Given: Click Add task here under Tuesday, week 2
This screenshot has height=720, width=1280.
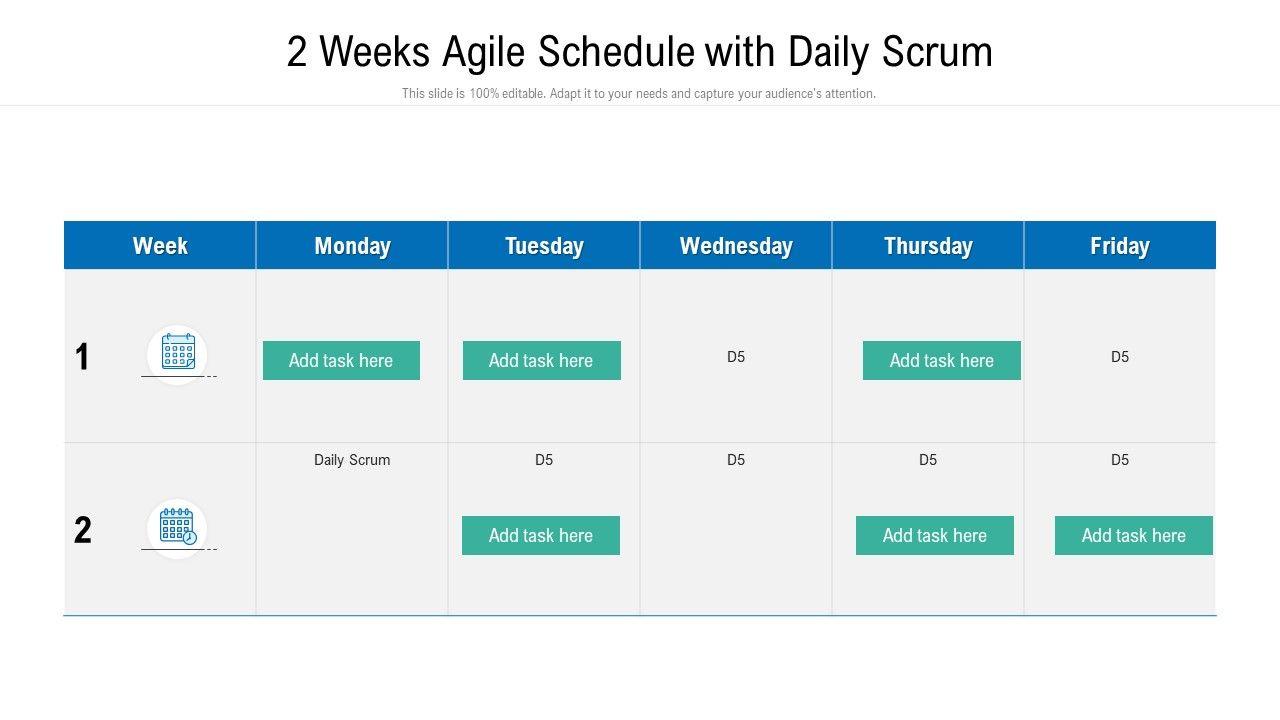Looking at the screenshot, I should pyautogui.click(x=540, y=536).
